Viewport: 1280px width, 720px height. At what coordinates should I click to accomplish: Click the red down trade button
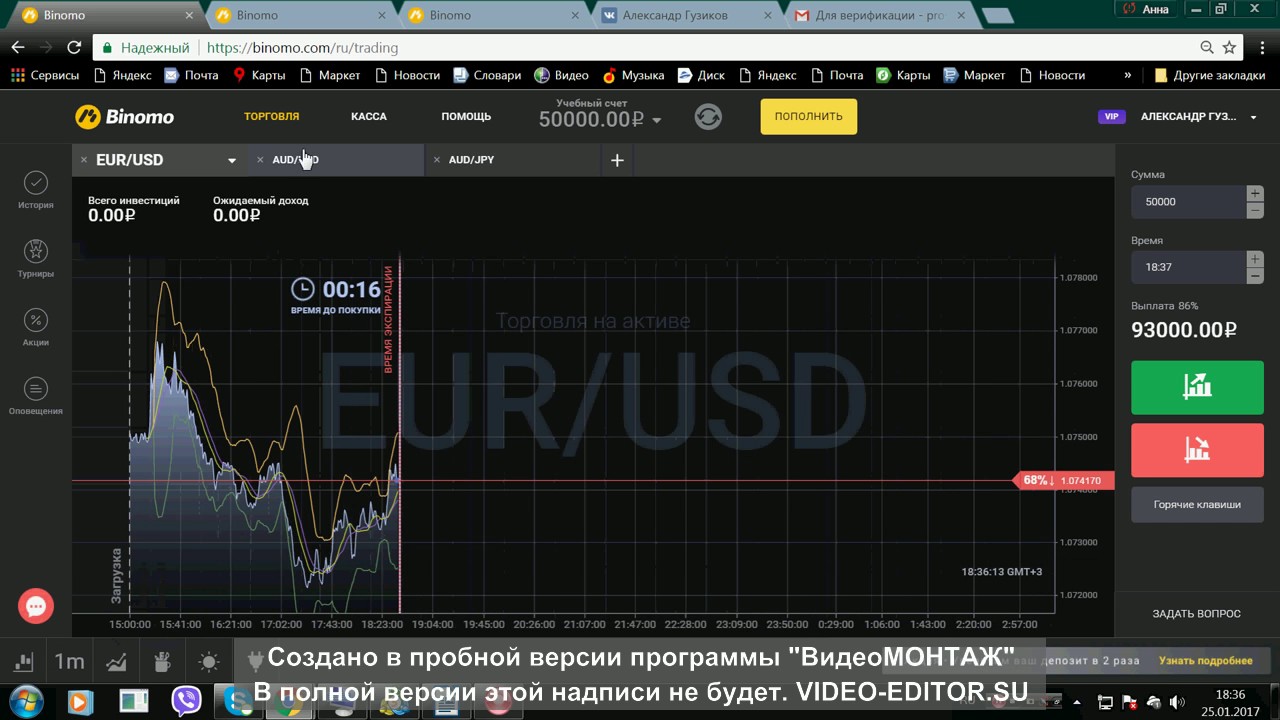(1197, 450)
